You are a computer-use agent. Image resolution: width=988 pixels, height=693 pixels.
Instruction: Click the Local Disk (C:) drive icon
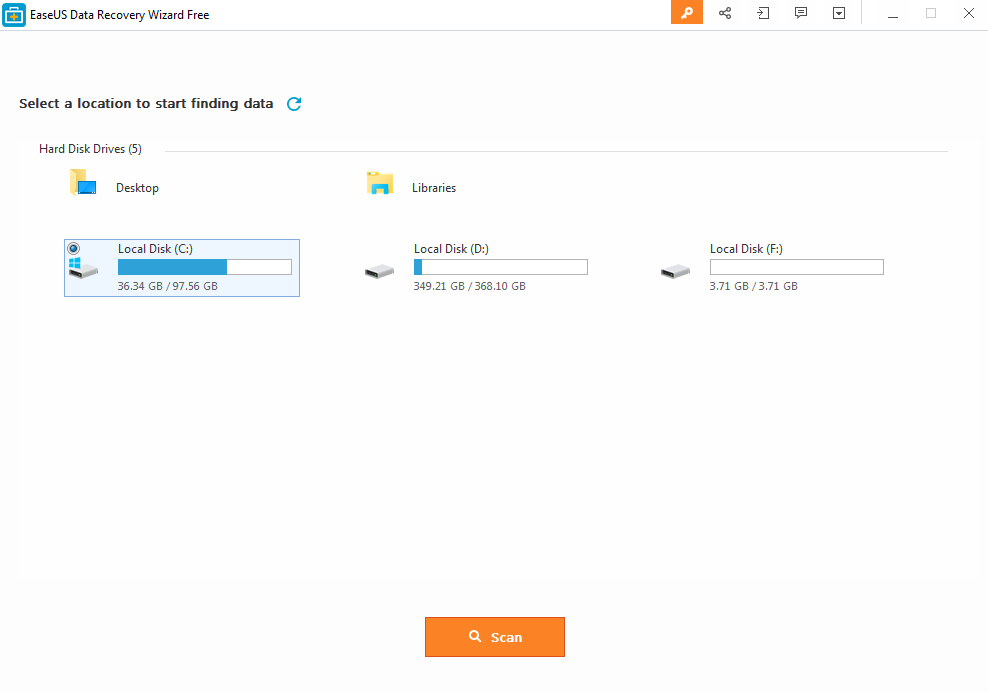83,267
